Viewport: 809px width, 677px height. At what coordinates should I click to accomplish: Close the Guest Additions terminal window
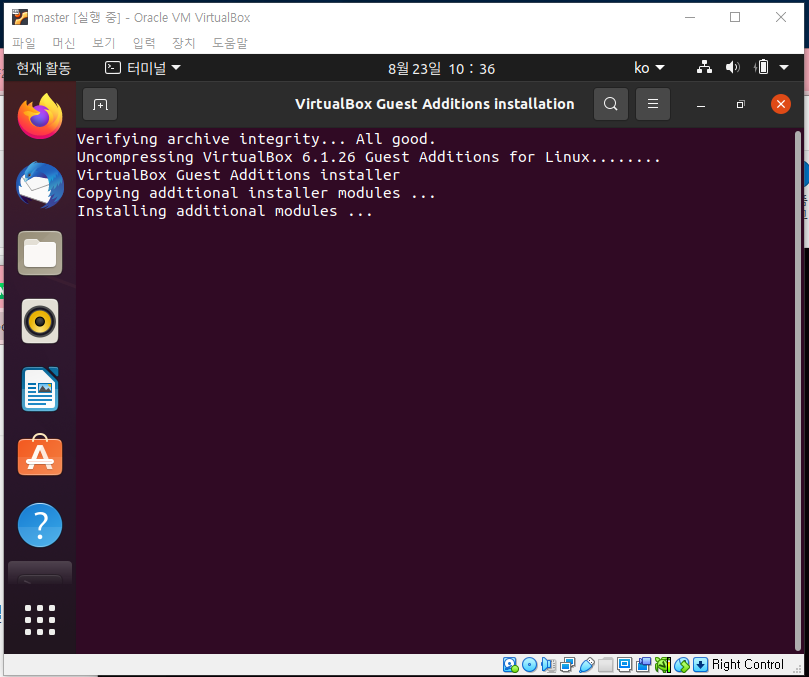click(x=781, y=104)
